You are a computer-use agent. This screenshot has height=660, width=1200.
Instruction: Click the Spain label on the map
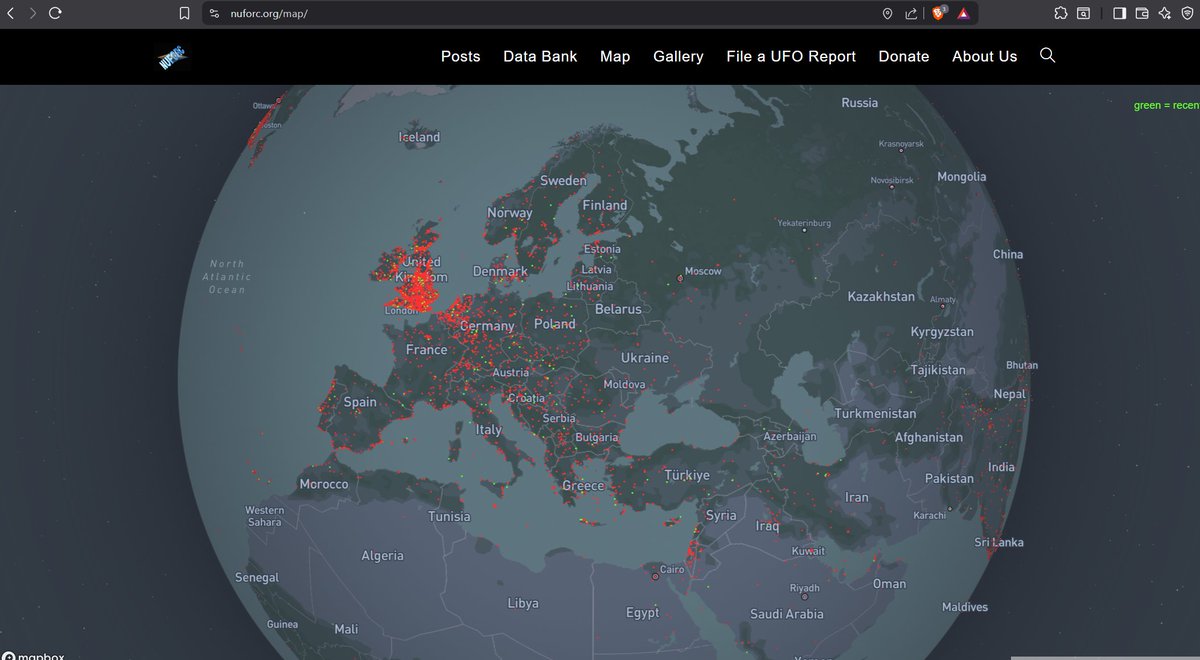[360, 402]
